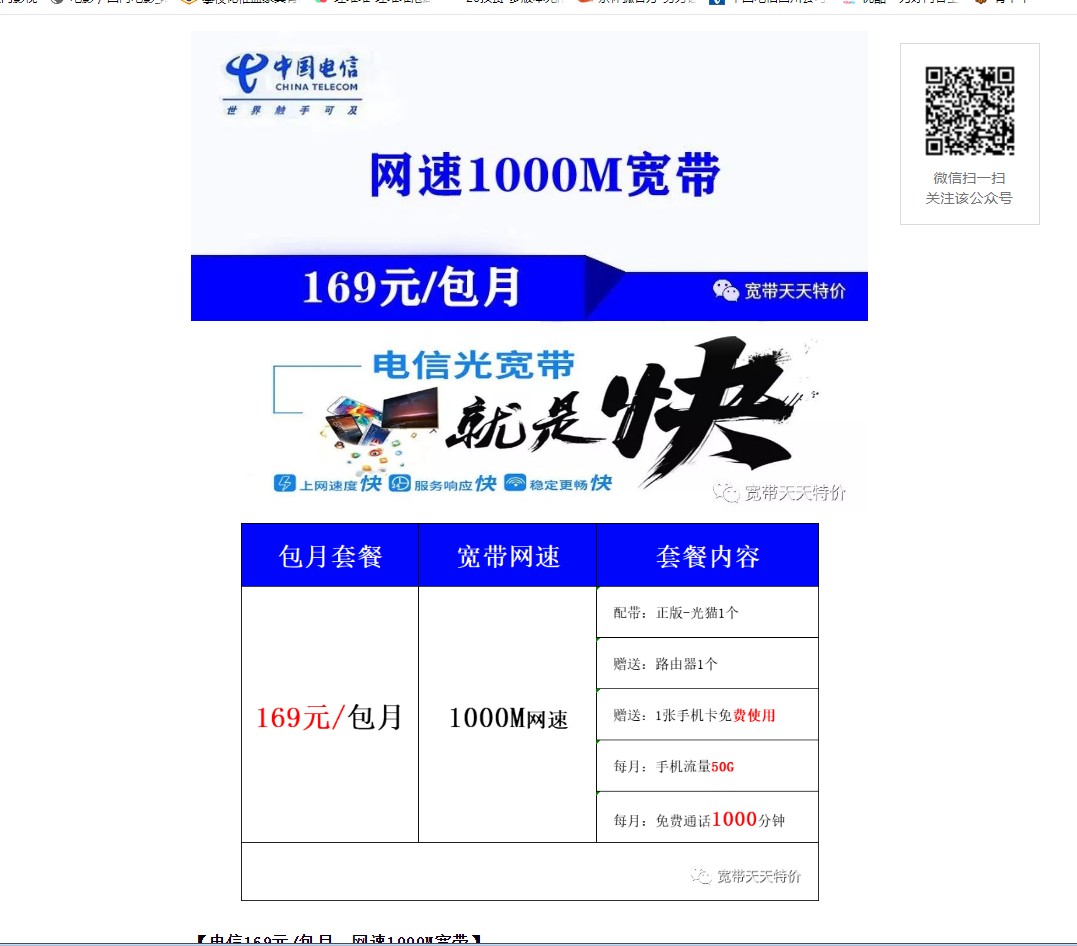Screen dimensions: 1077x946
Task: Click the 宽带网速 table header
Action: (508, 556)
